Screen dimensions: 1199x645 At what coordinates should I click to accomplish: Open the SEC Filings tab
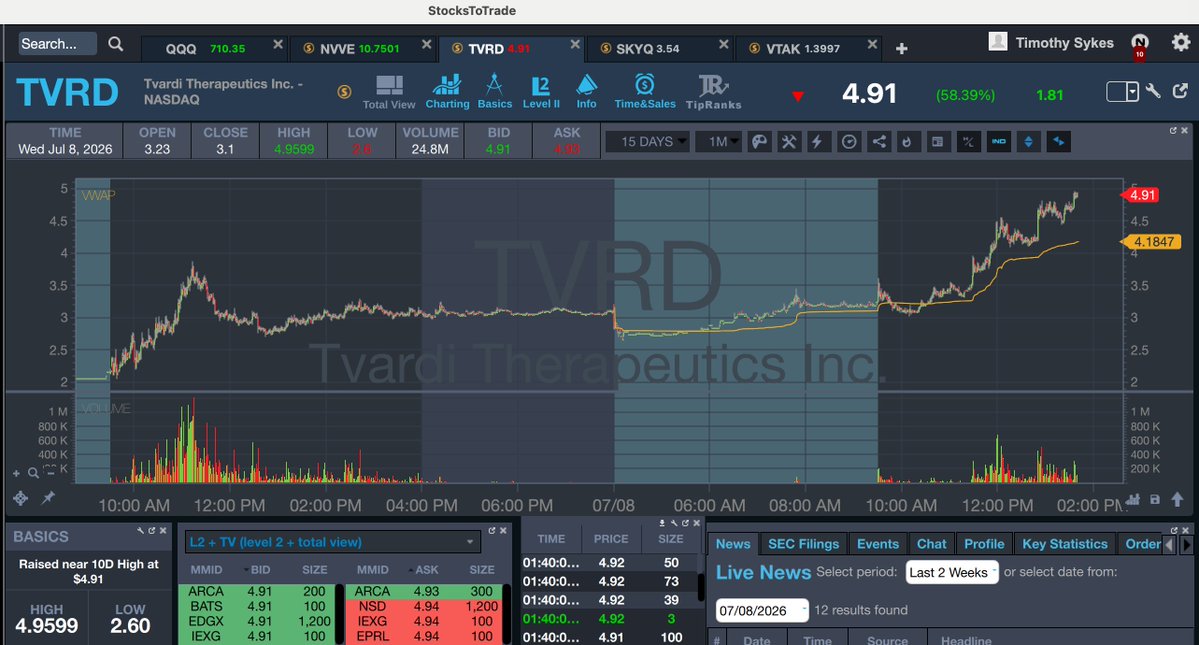pos(803,544)
